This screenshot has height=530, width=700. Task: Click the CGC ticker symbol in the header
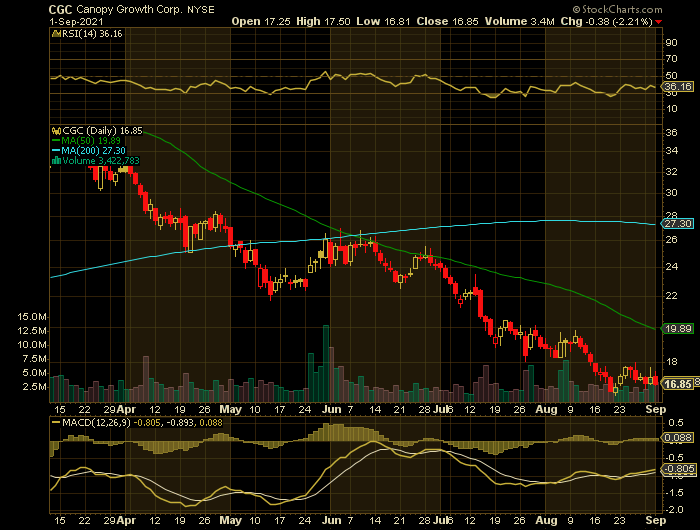pos(61,9)
